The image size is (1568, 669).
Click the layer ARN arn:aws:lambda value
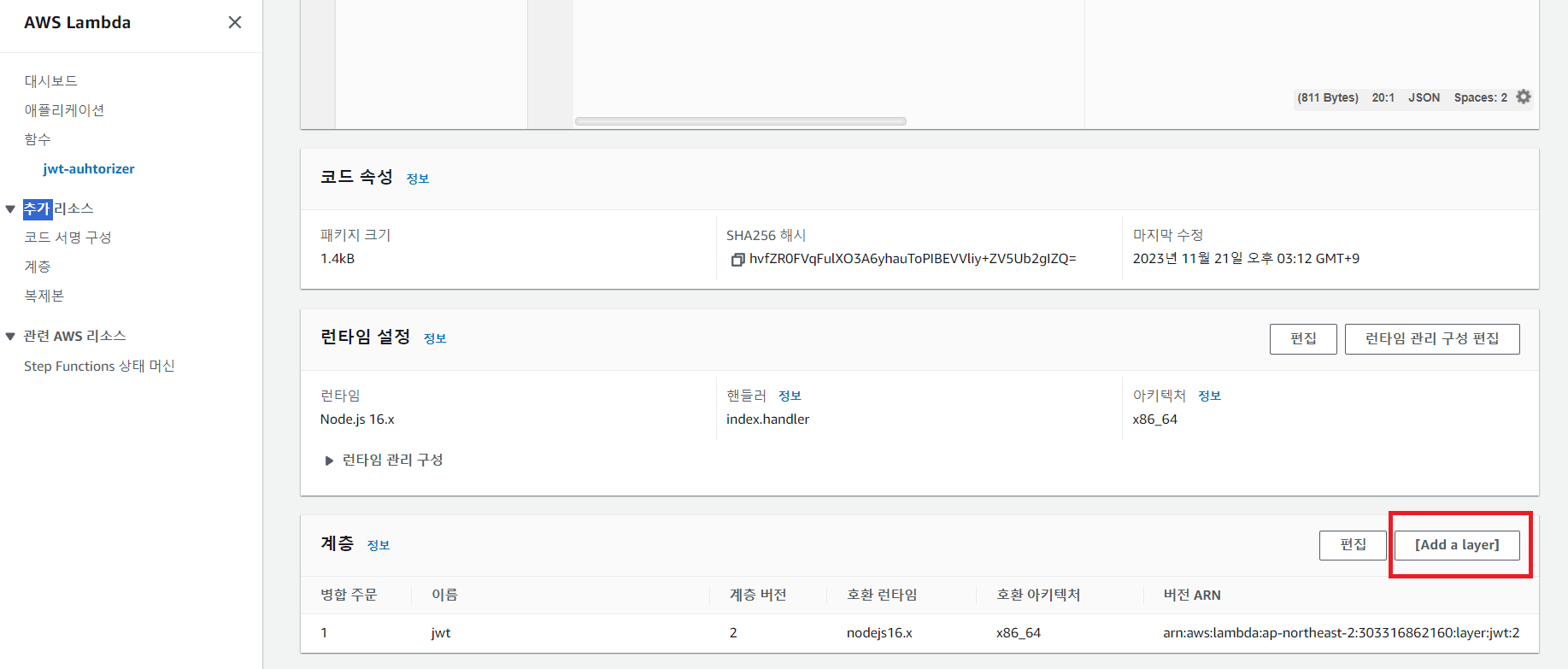tap(1342, 633)
